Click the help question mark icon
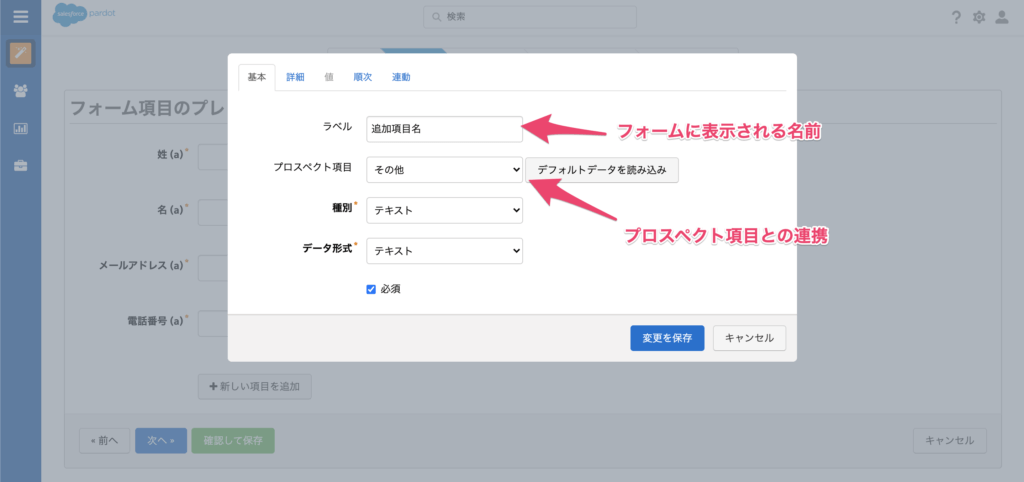 pos(956,17)
